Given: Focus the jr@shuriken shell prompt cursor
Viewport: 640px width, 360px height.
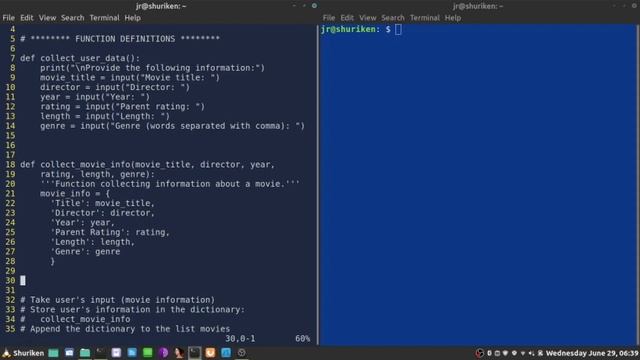Looking at the screenshot, I should 398,29.
